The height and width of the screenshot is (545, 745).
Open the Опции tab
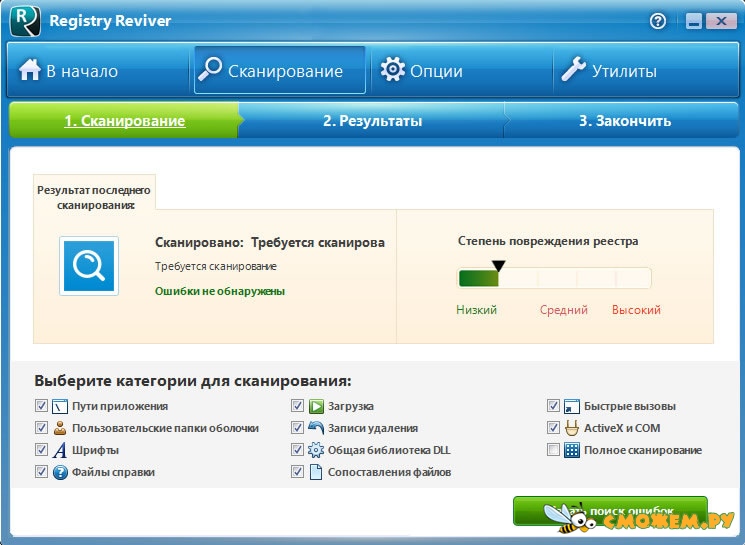click(x=461, y=70)
